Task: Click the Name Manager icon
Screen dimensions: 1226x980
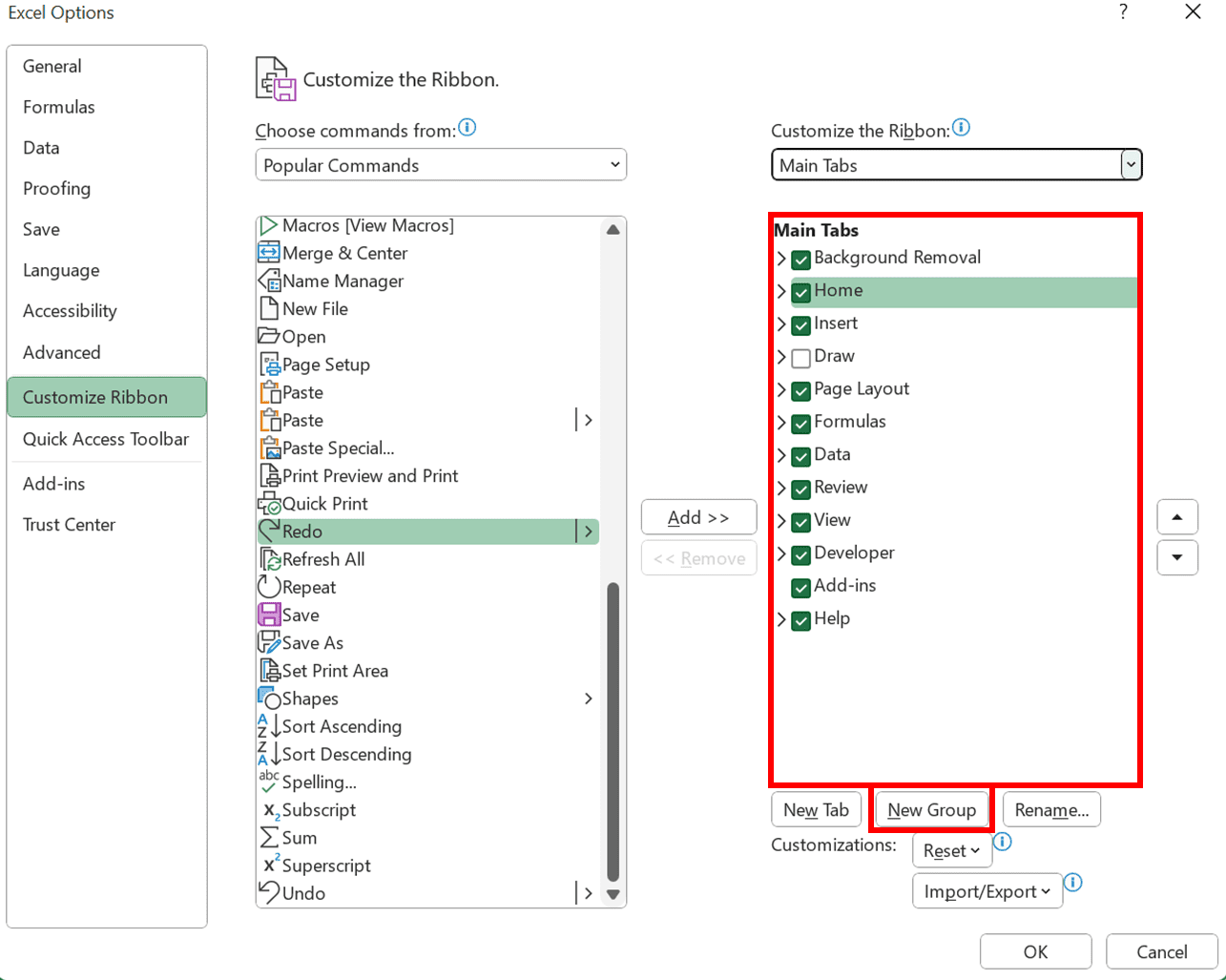Action: tap(269, 281)
